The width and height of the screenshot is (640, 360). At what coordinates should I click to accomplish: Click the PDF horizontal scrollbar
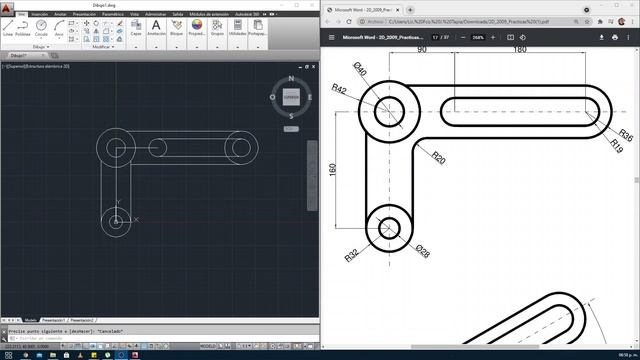[475, 347]
